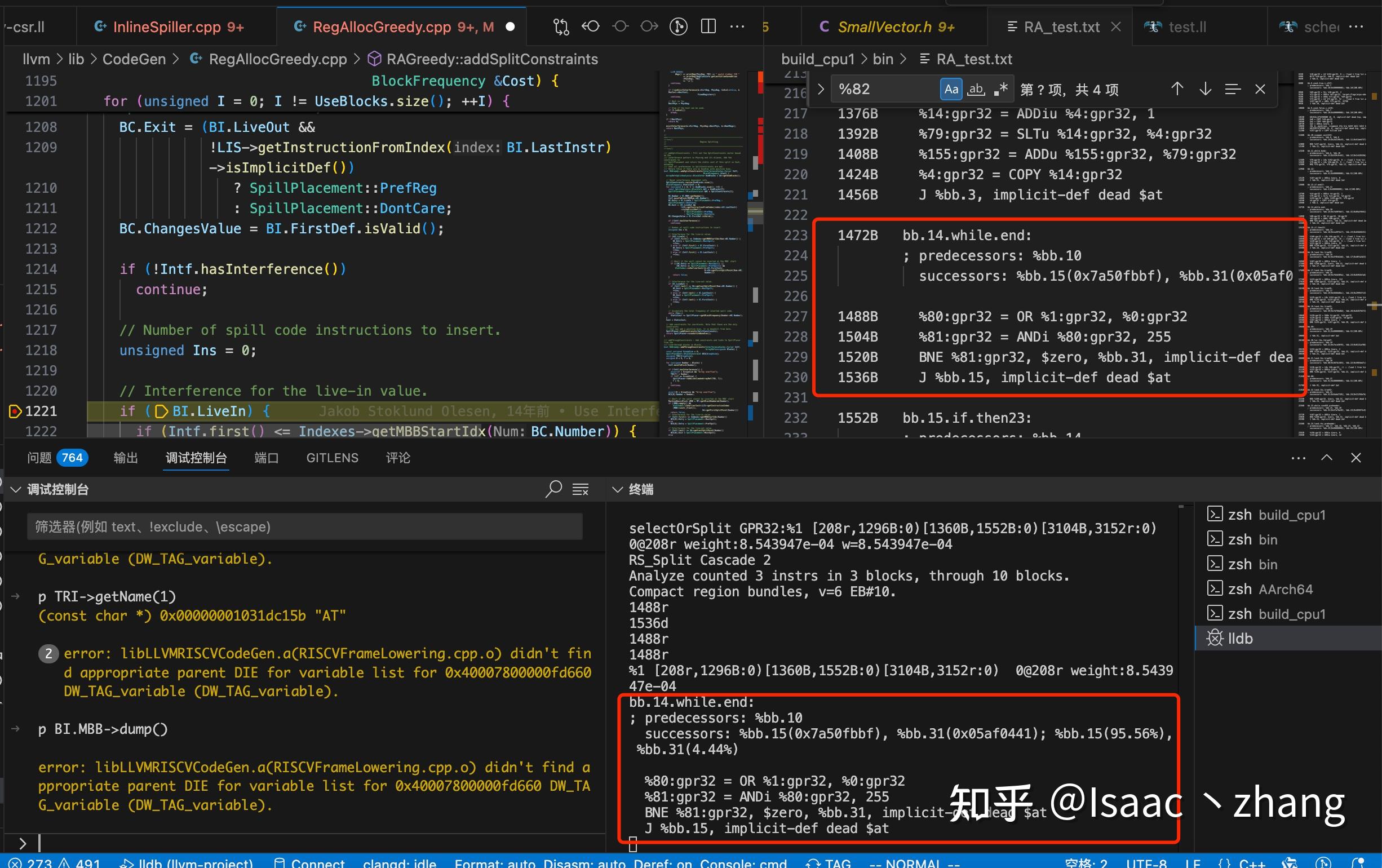Click search icon in debug console header

tap(553, 489)
